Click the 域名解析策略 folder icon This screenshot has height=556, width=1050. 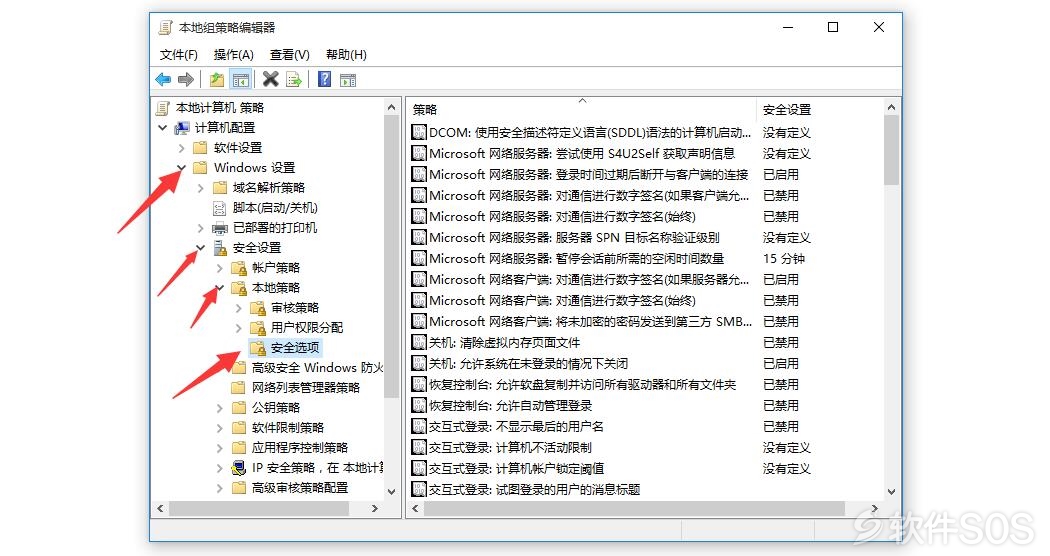tap(220, 188)
